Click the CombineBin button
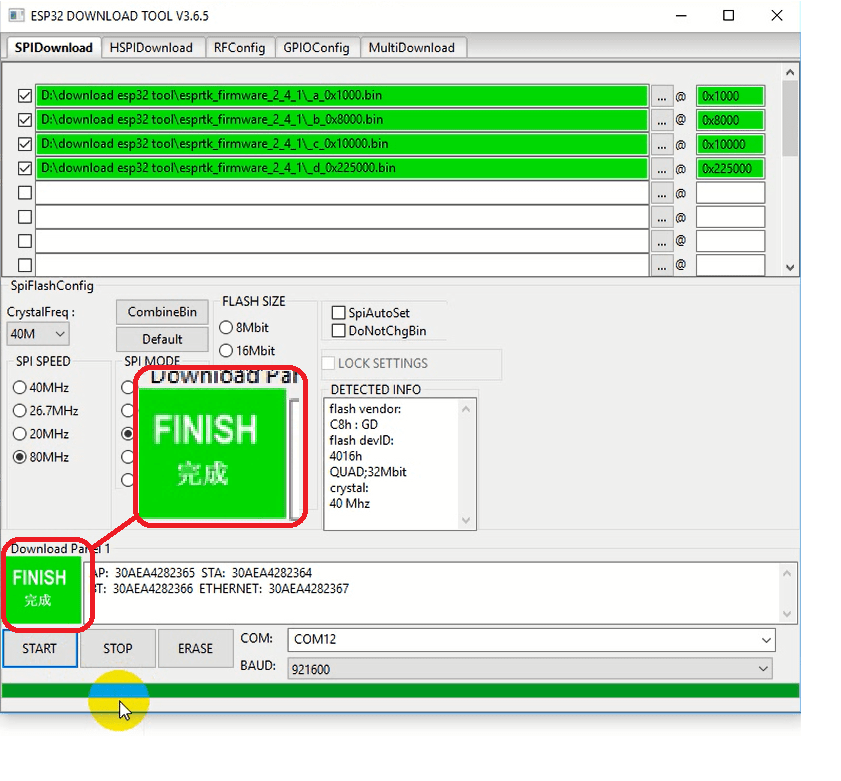 tap(162, 312)
